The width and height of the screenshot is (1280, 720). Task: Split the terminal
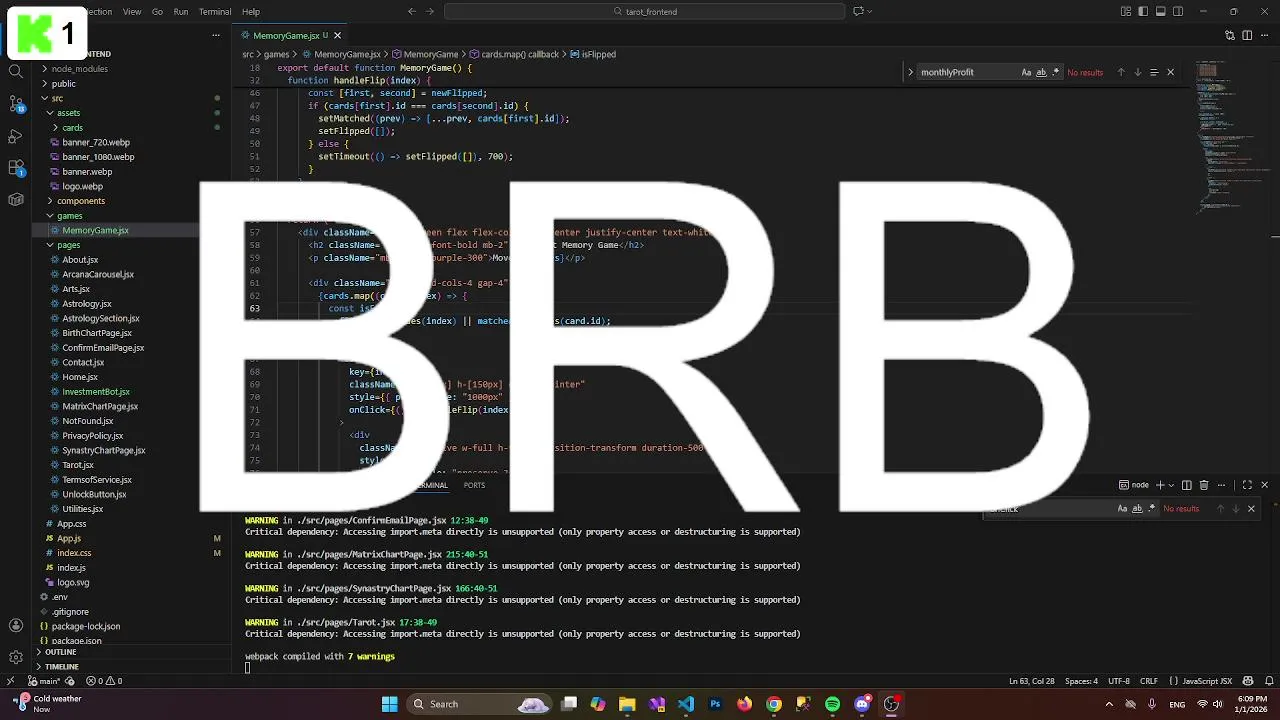1187,485
